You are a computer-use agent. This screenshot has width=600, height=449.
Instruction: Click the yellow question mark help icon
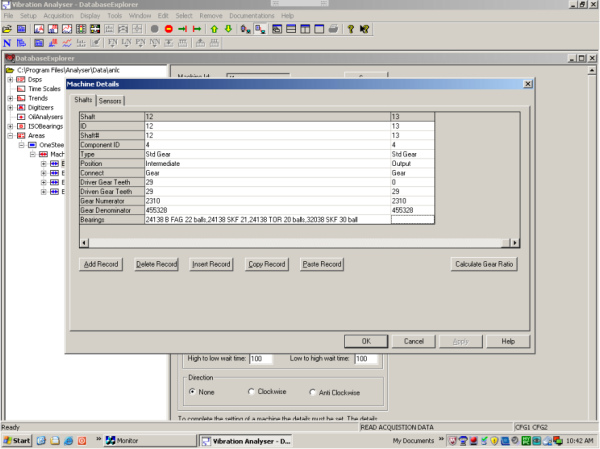(351, 29)
